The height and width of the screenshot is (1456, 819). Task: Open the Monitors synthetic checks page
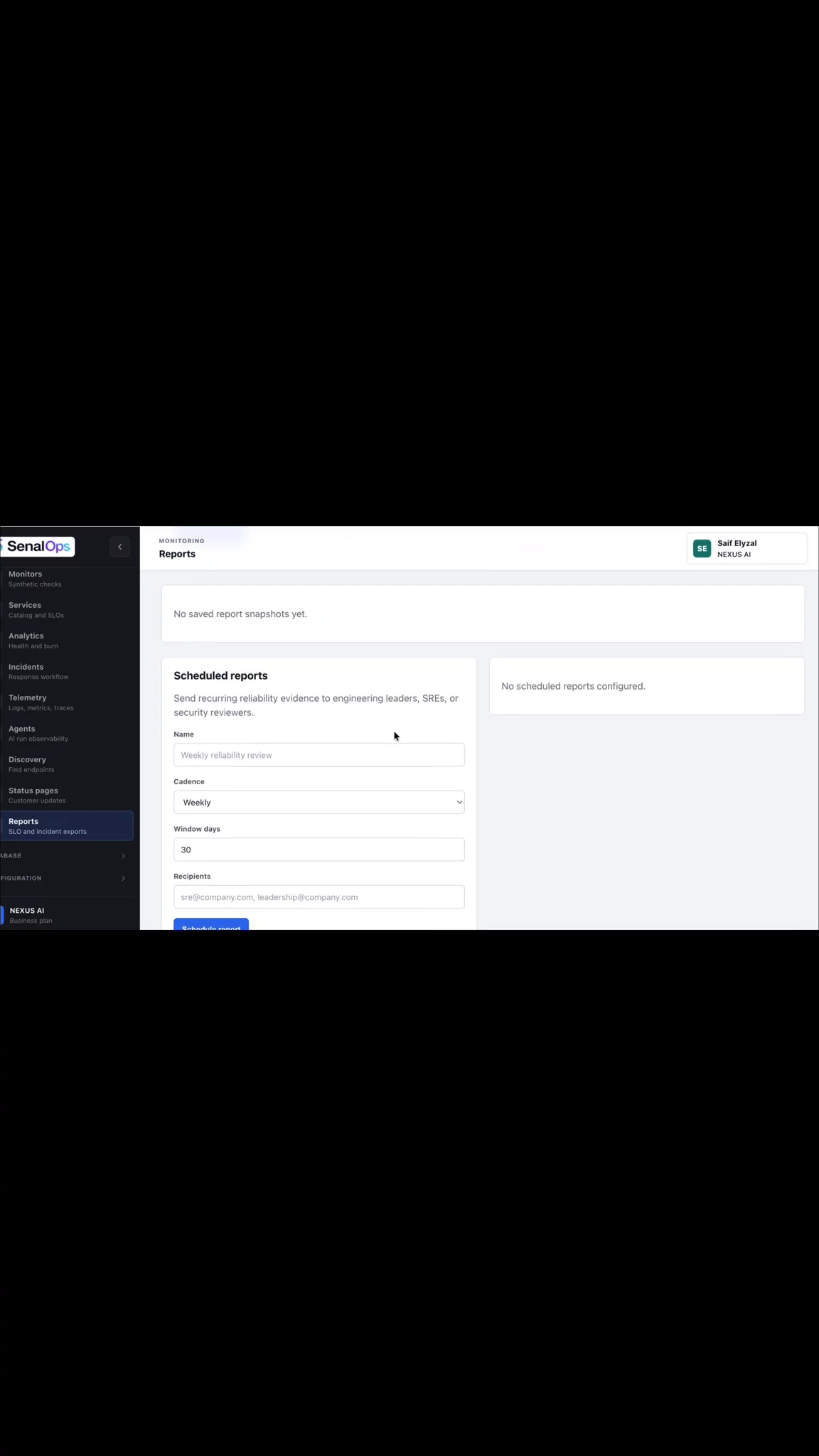click(67, 579)
